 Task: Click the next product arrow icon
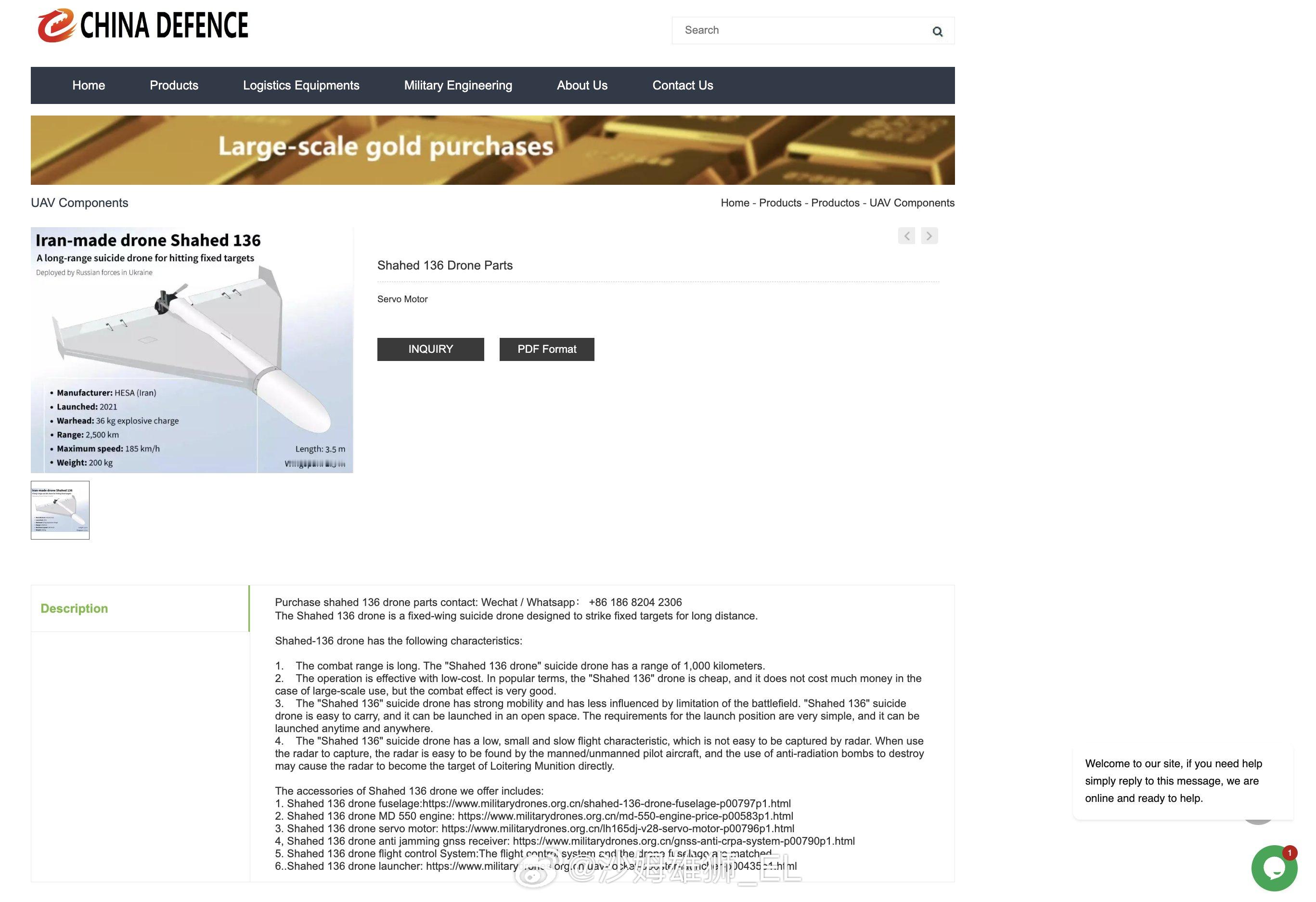[929, 235]
